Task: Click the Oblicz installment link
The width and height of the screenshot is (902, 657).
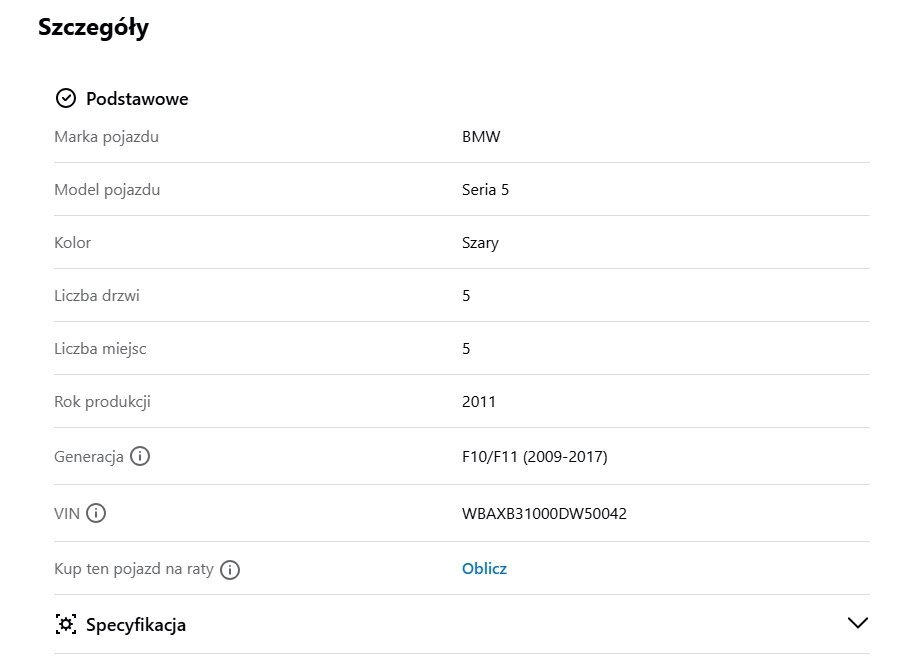Action: [484, 568]
